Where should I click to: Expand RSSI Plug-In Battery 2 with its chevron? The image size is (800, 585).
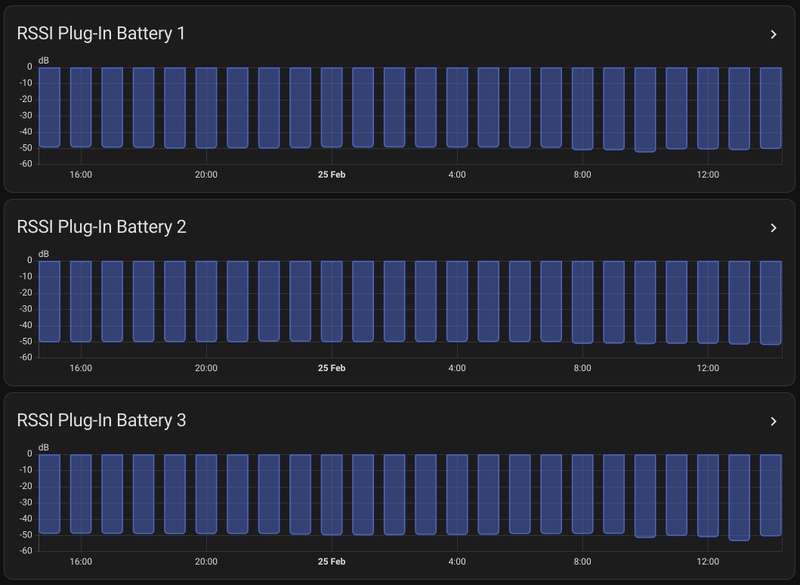773,228
